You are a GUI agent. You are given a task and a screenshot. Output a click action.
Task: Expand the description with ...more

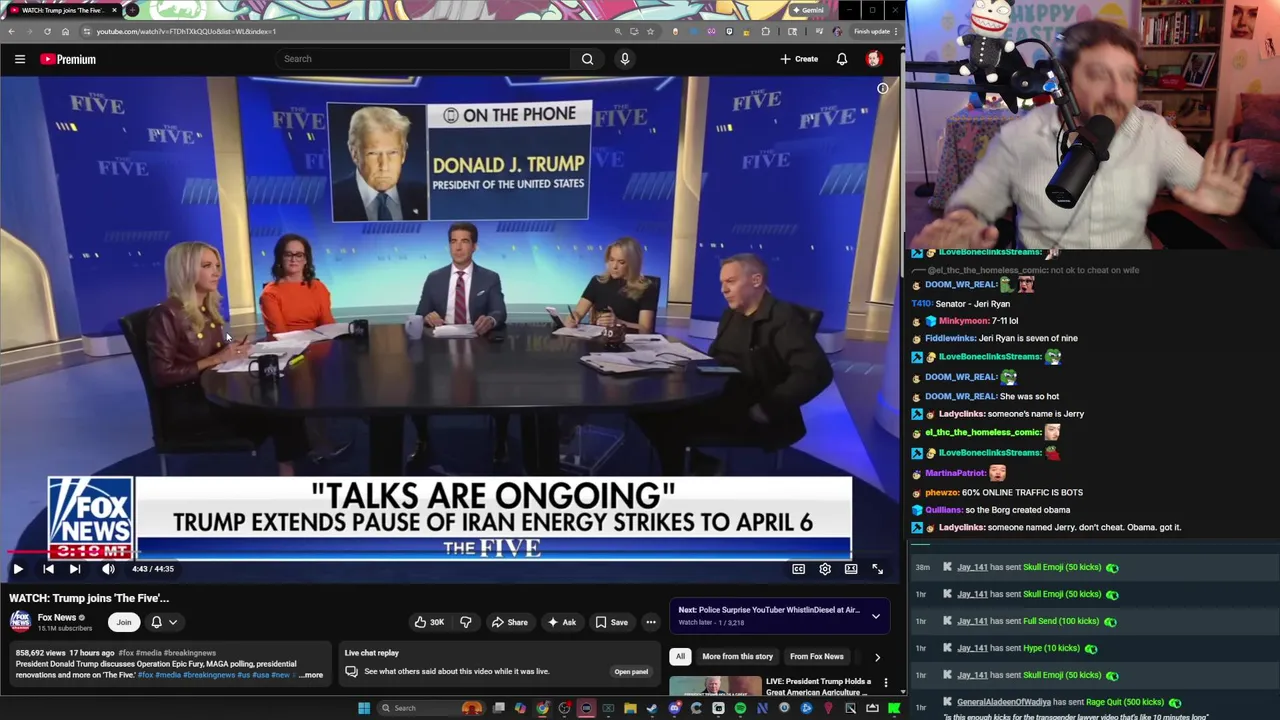click(310, 675)
